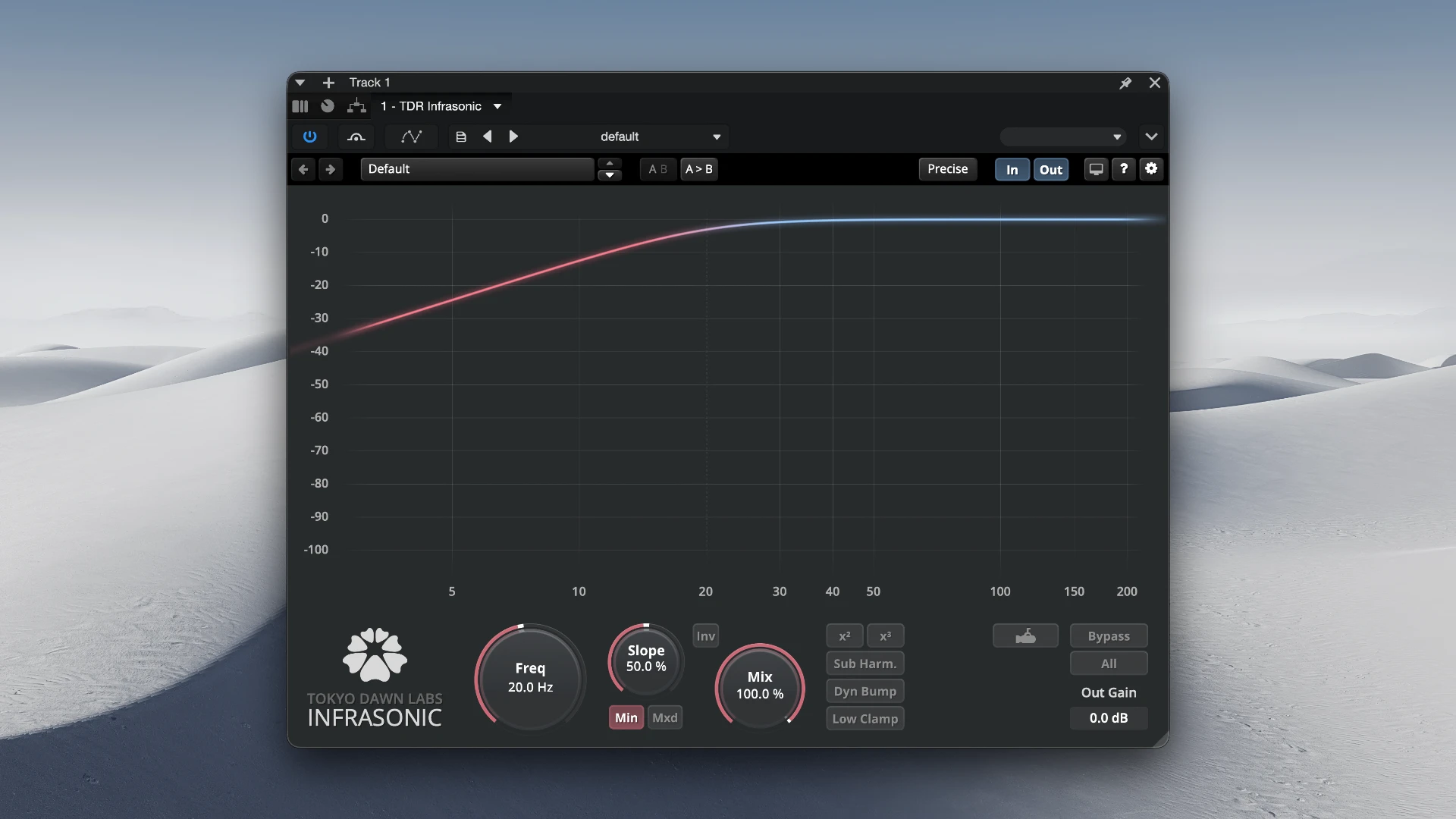Toggle the plugin power button
The width and height of the screenshot is (1456, 819).
click(309, 136)
